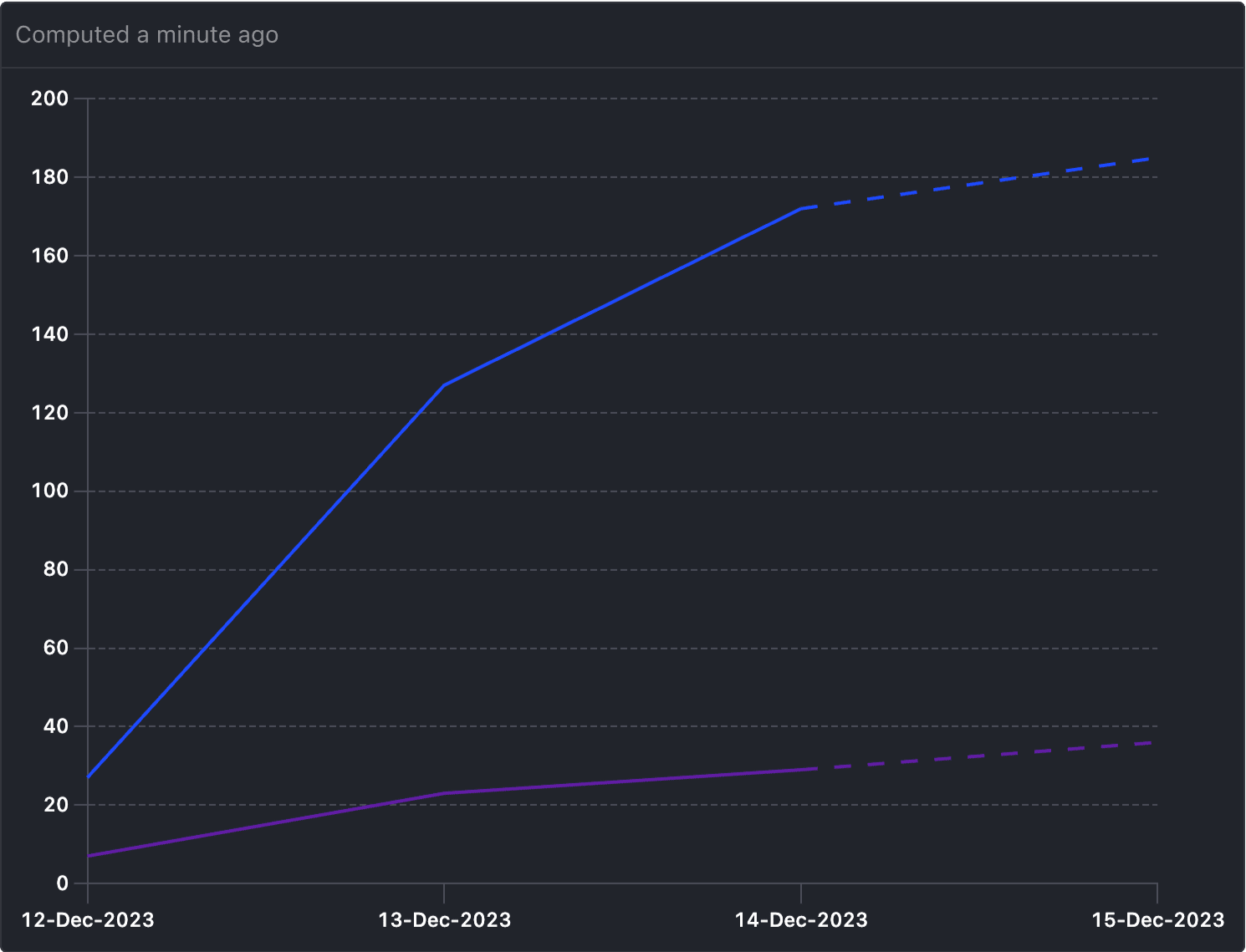This screenshot has width=1246, height=952.
Task: Click the 40 y-axis label
Action: pyautogui.click(x=56, y=726)
